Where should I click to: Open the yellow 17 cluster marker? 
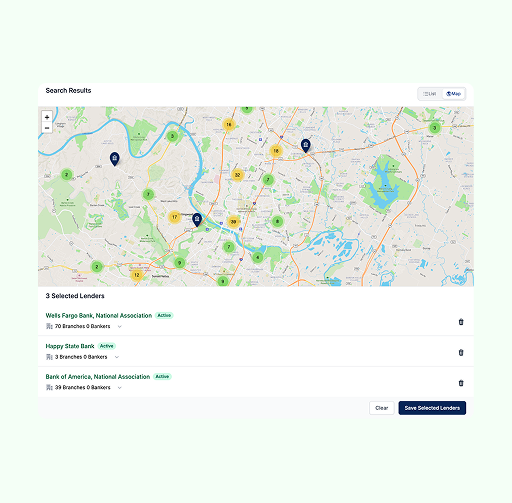pyautogui.click(x=174, y=217)
